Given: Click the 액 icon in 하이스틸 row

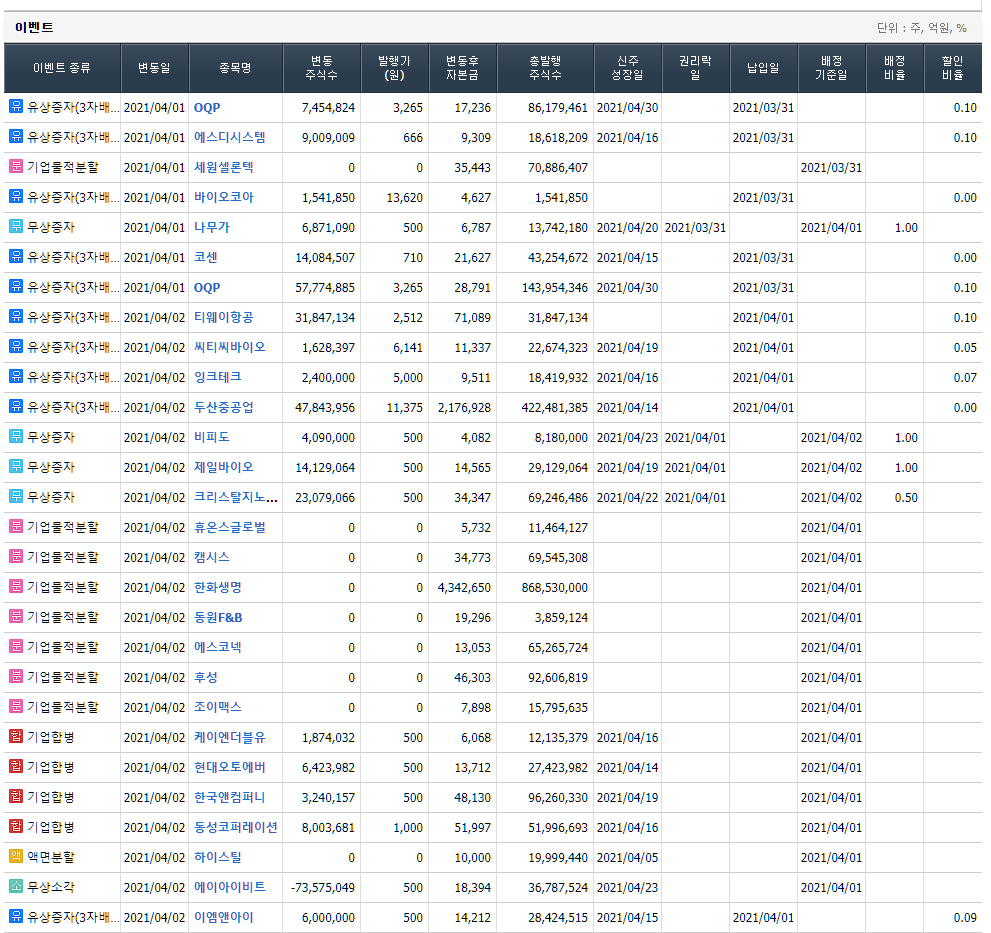Looking at the screenshot, I should point(16,857).
